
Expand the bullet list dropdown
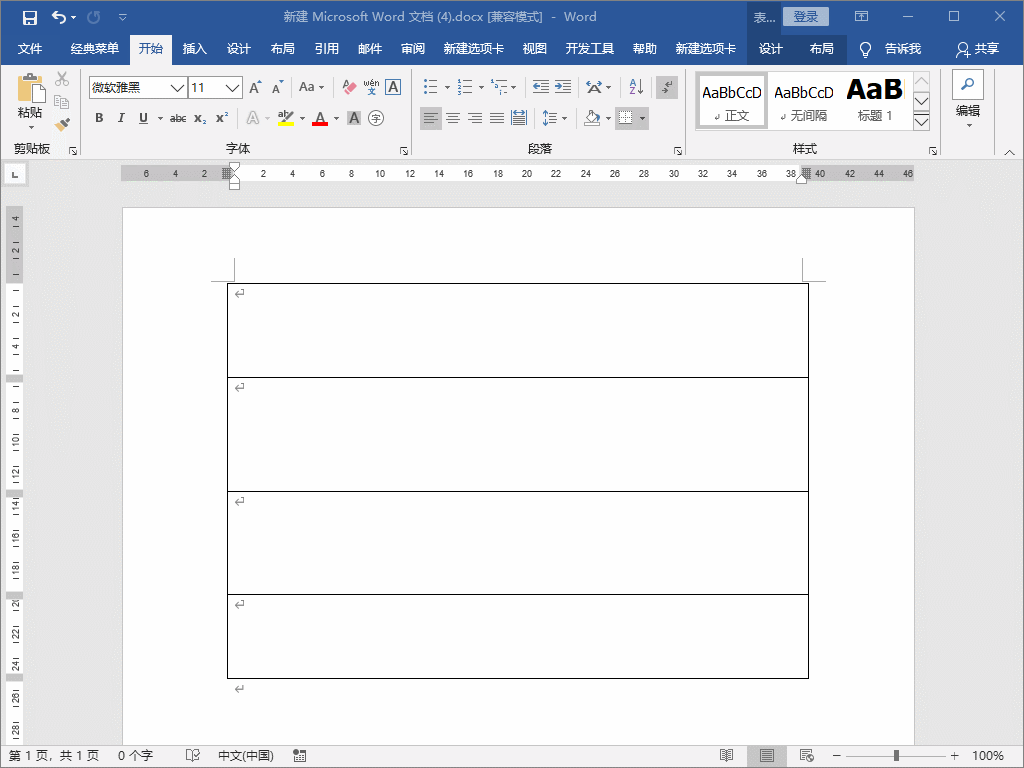447,87
